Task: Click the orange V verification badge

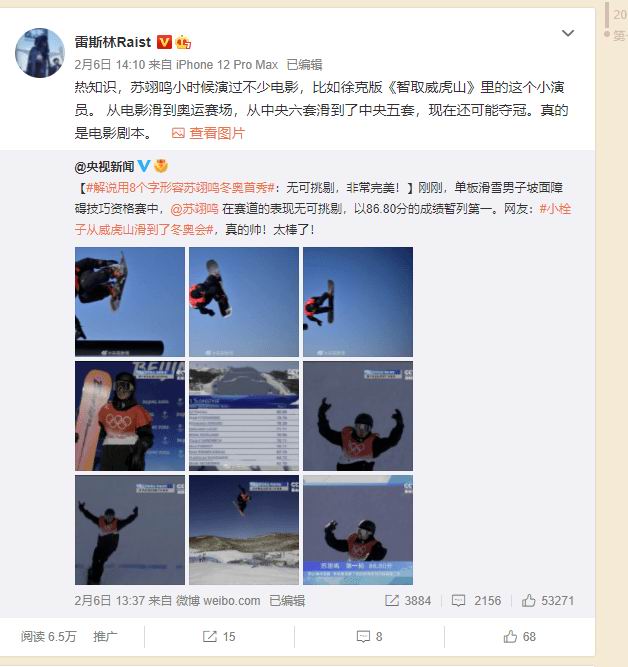Action: [x=164, y=42]
